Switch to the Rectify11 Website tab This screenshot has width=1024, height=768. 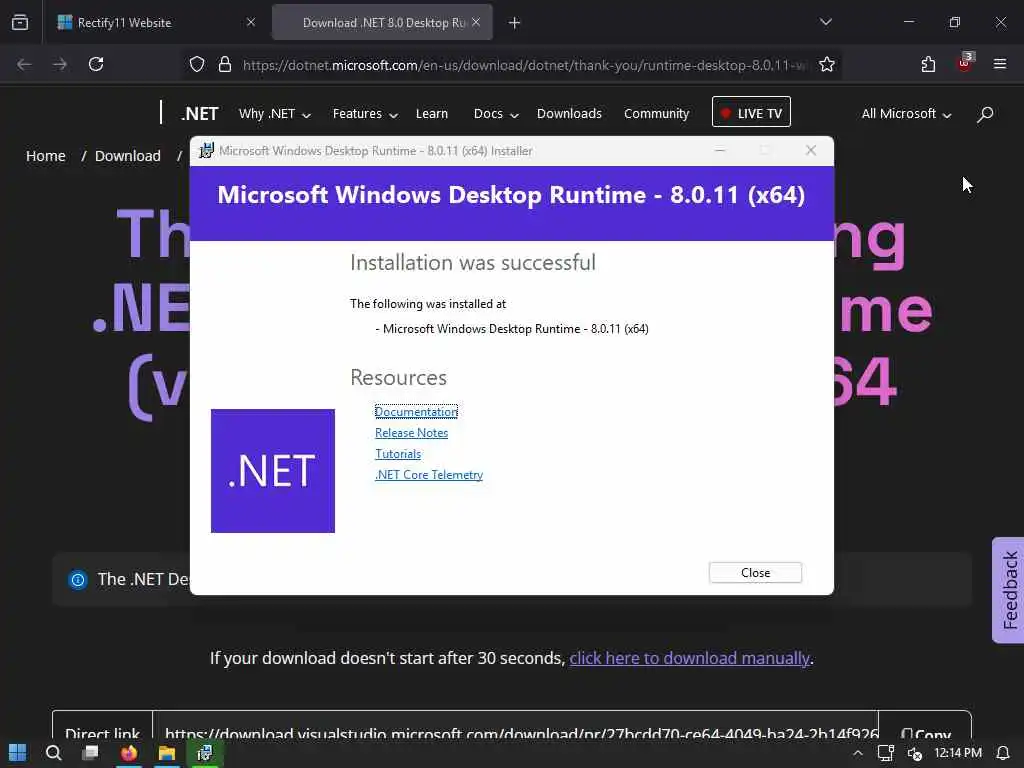pos(155,23)
